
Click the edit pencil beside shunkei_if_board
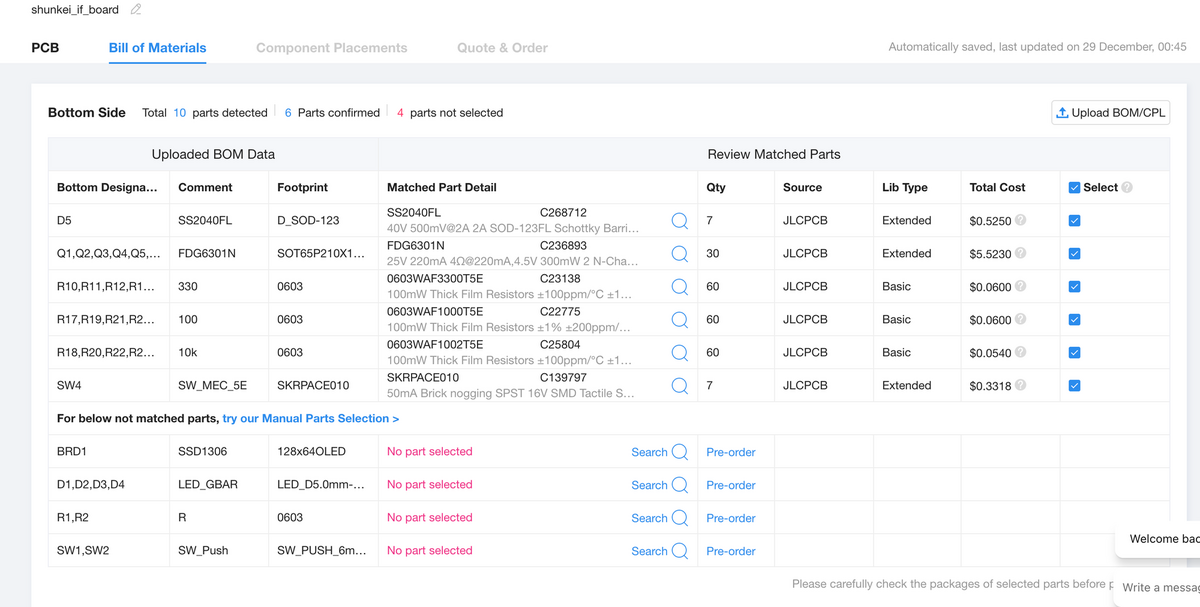click(136, 10)
